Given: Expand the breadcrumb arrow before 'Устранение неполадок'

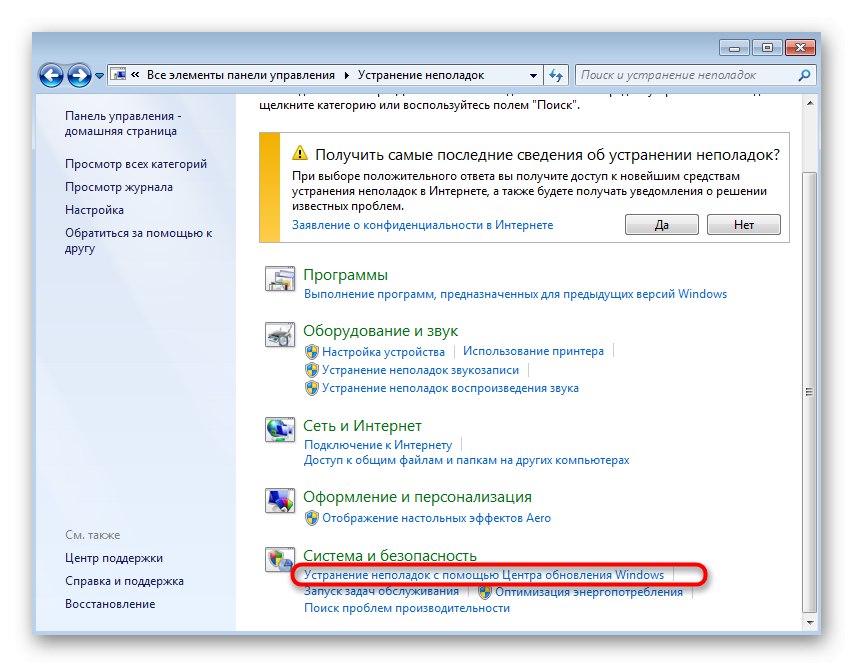Looking at the screenshot, I should click(347, 75).
